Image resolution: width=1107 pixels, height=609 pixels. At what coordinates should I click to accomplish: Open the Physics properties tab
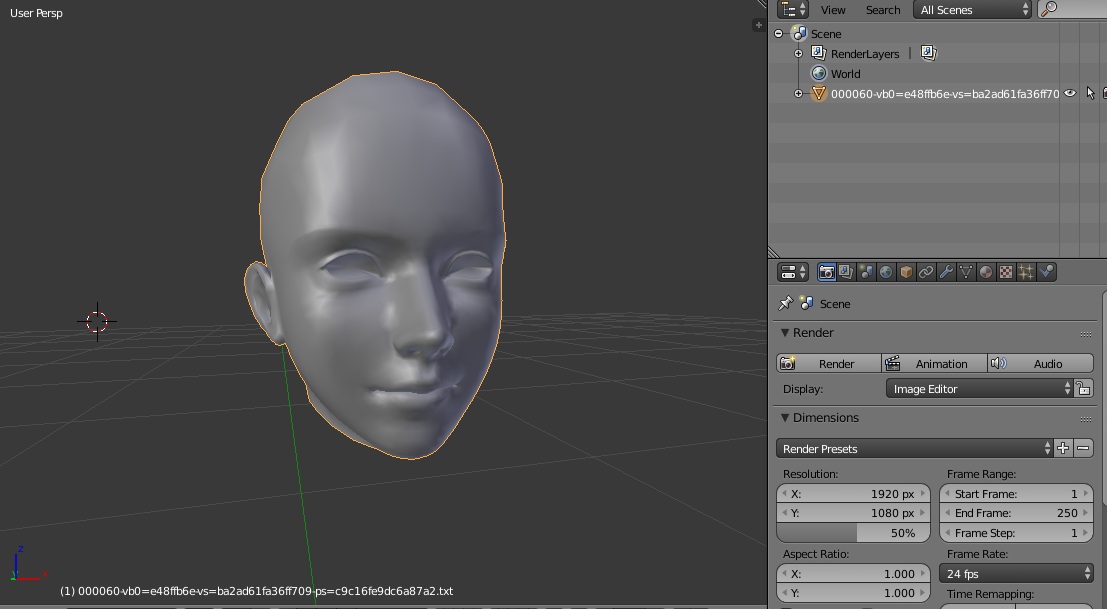[1047, 272]
